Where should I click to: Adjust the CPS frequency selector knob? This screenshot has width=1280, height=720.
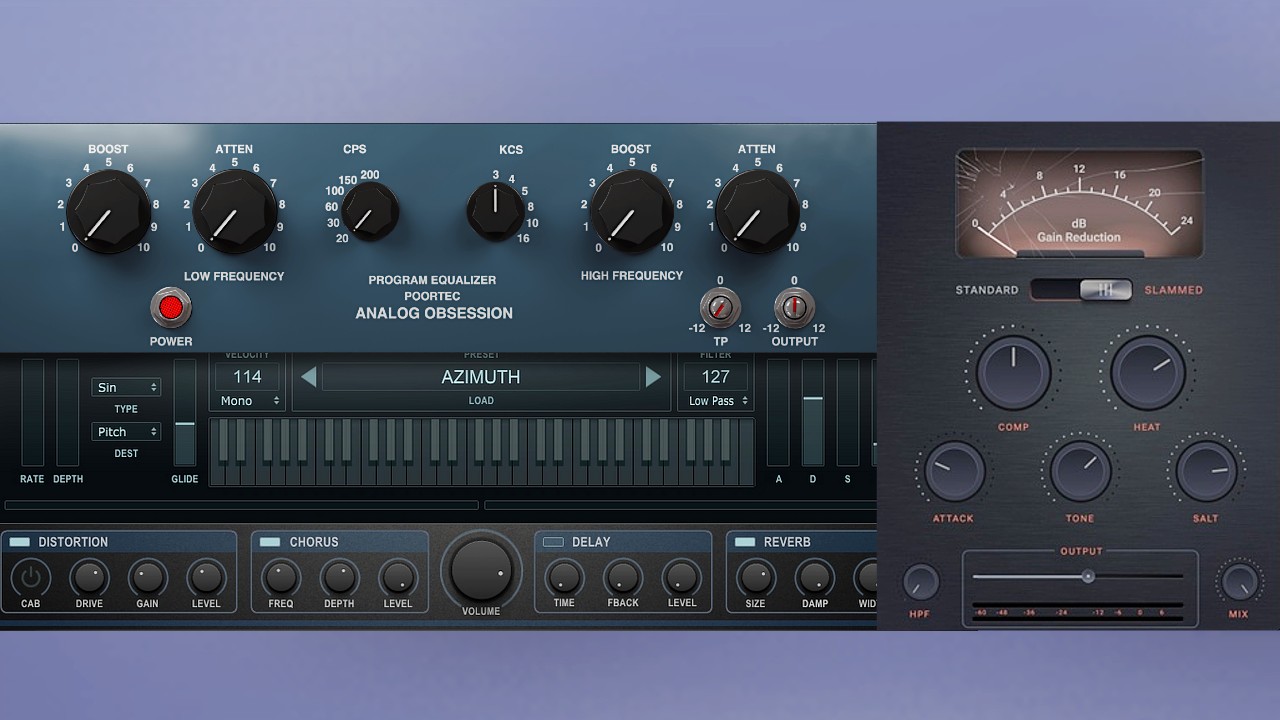pos(370,211)
